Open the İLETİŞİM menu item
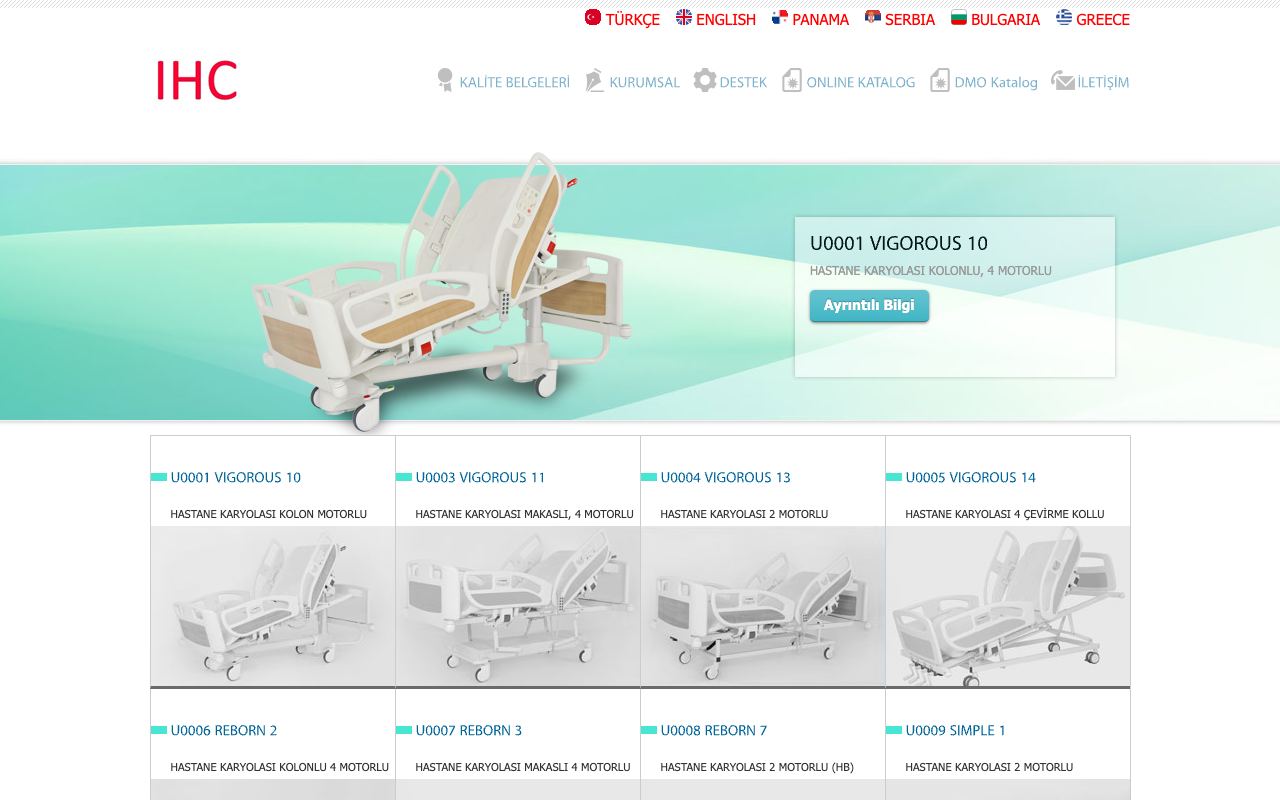The image size is (1280, 800). (x=1103, y=82)
